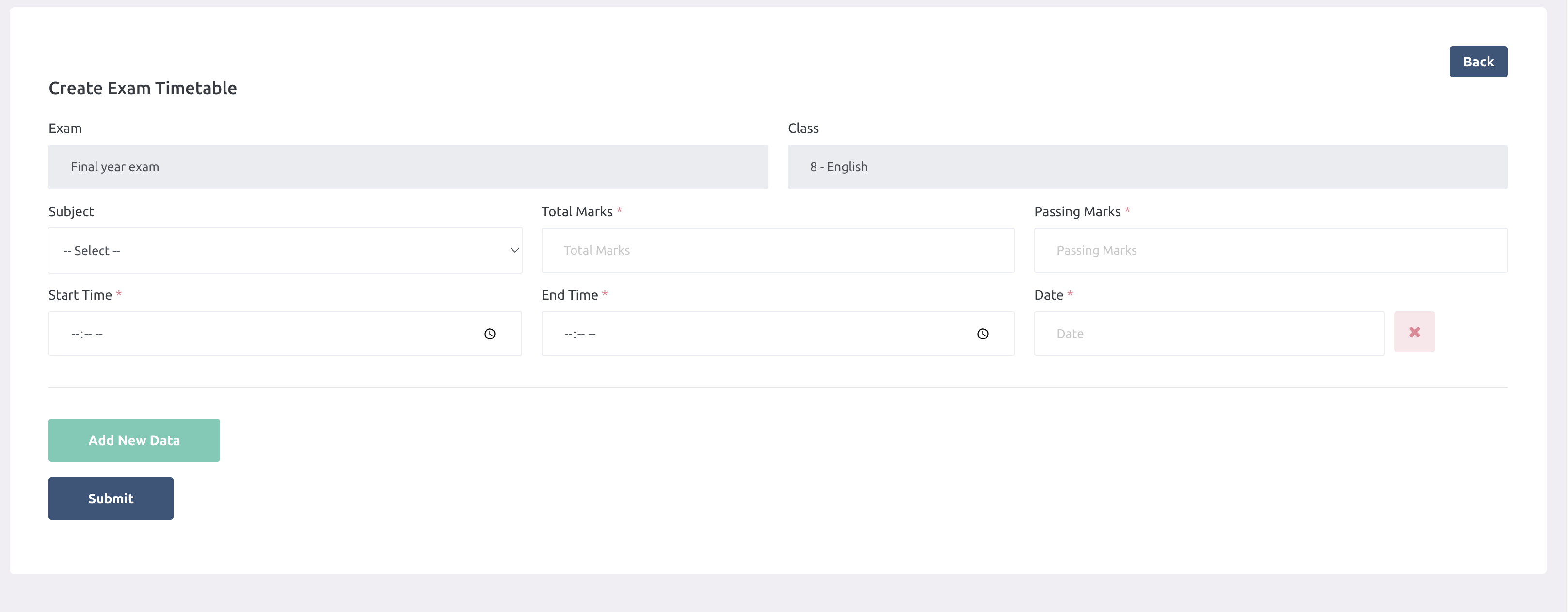
Task: Open the End Time clock picker icon
Action: pyautogui.click(x=983, y=333)
